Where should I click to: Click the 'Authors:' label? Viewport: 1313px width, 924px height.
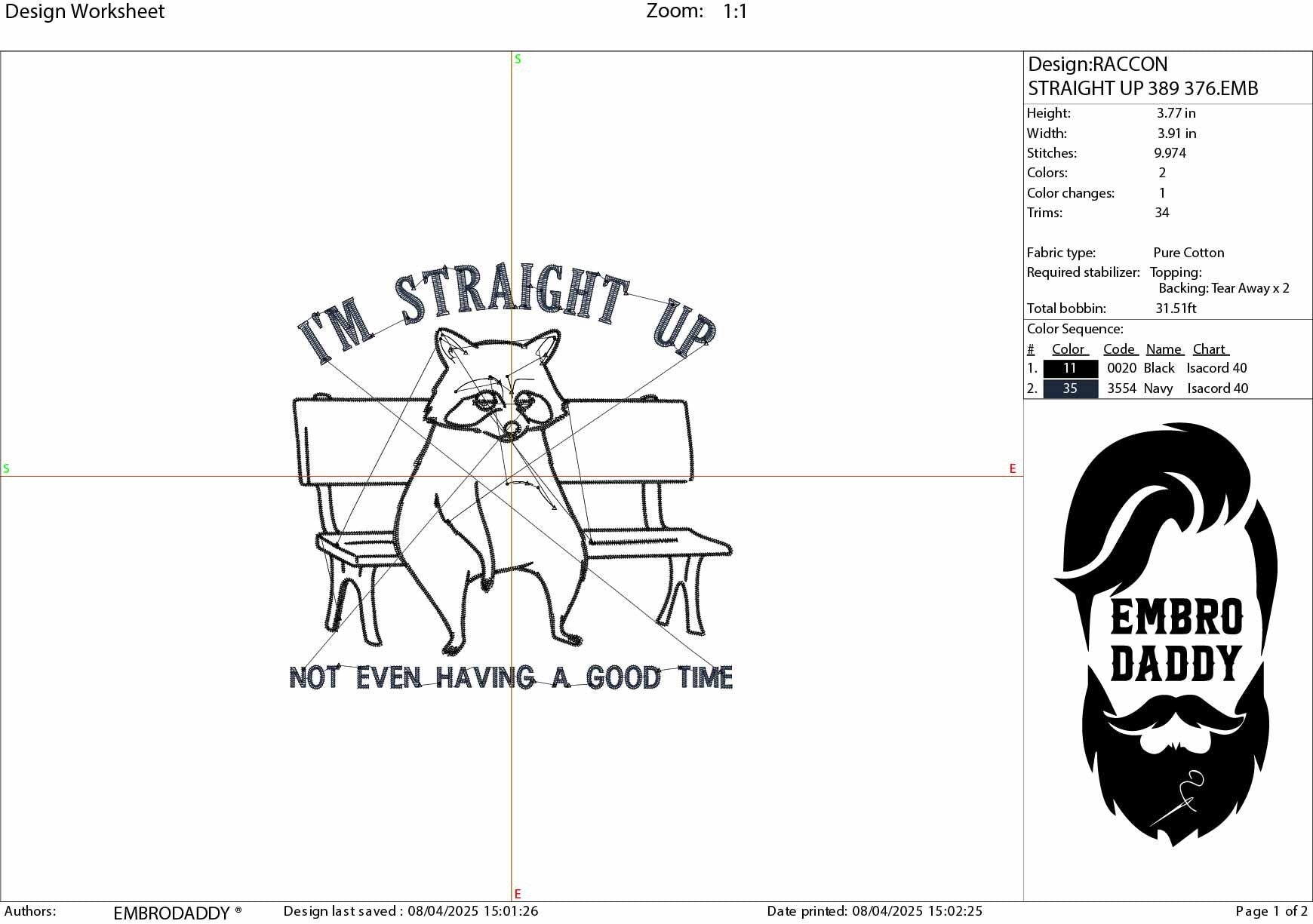pyautogui.click(x=30, y=911)
